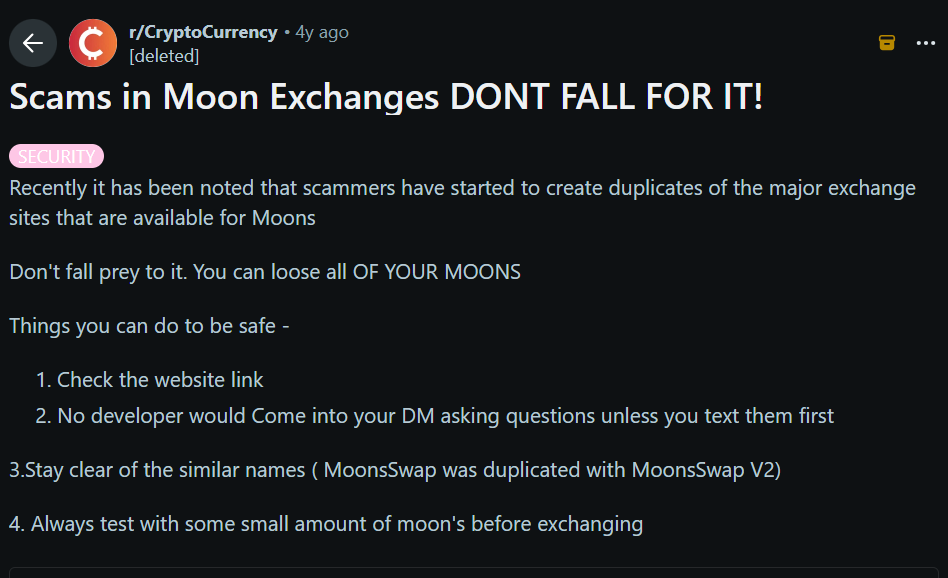
Task: Click the text "sites that are available for Moons"
Action: [162, 217]
